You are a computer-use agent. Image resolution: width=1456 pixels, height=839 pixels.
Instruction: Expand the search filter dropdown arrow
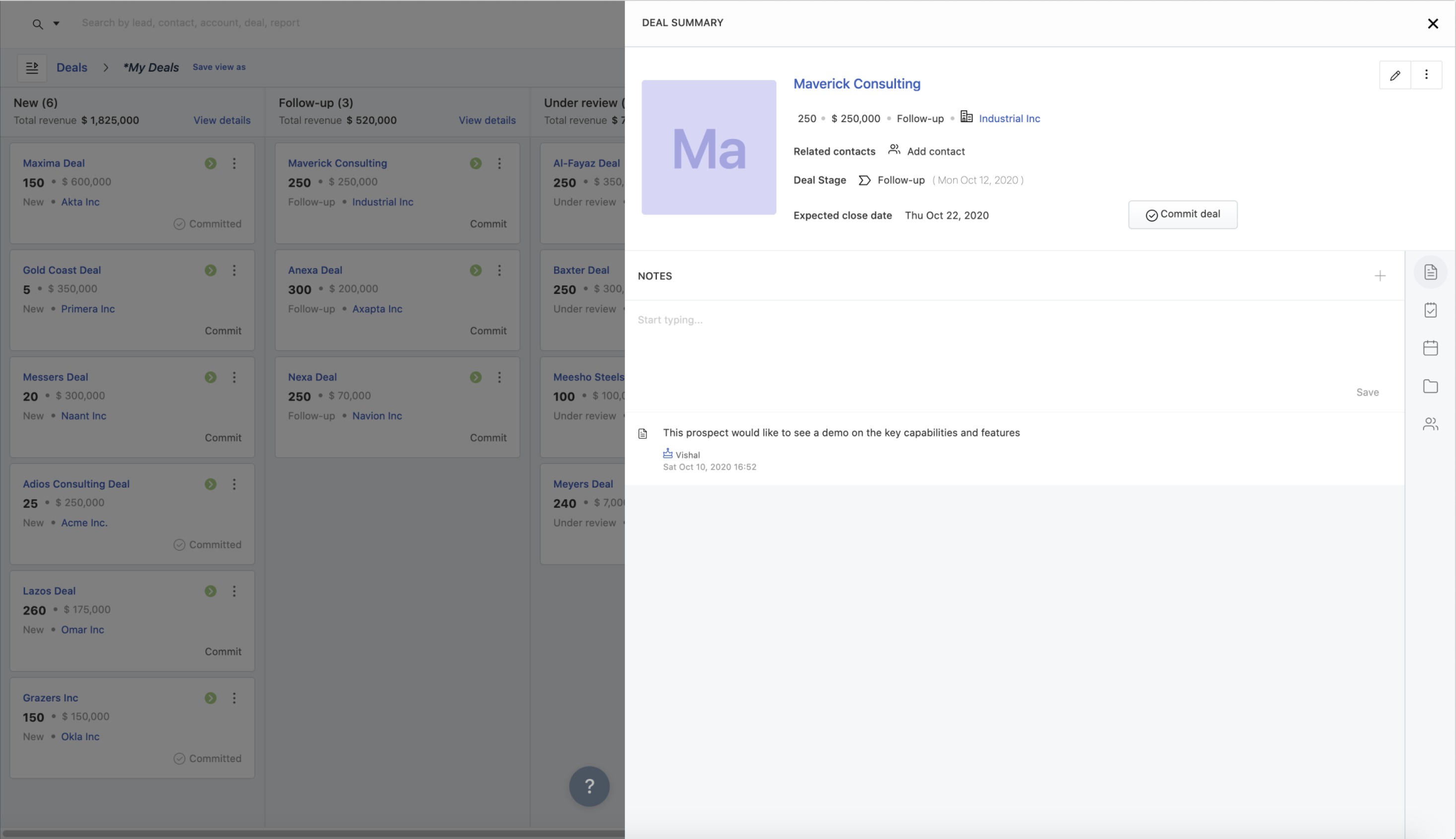pyautogui.click(x=57, y=23)
